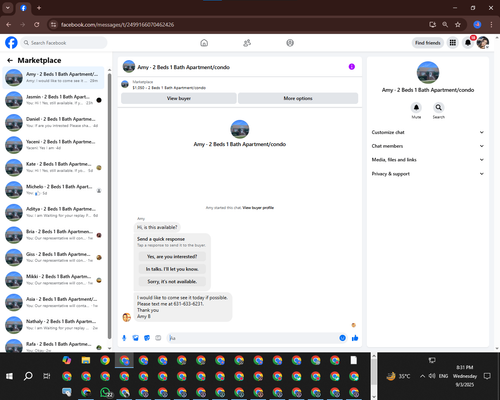Open the purple conversation info icon
Image resolution: width=500 pixels, height=400 pixels.
coord(352,67)
